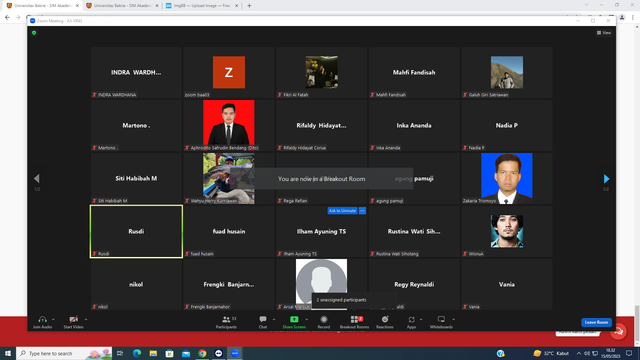
Task: Click Ask to Unmute on Ilham Ayuning TS
Action: [x=342, y=211]
